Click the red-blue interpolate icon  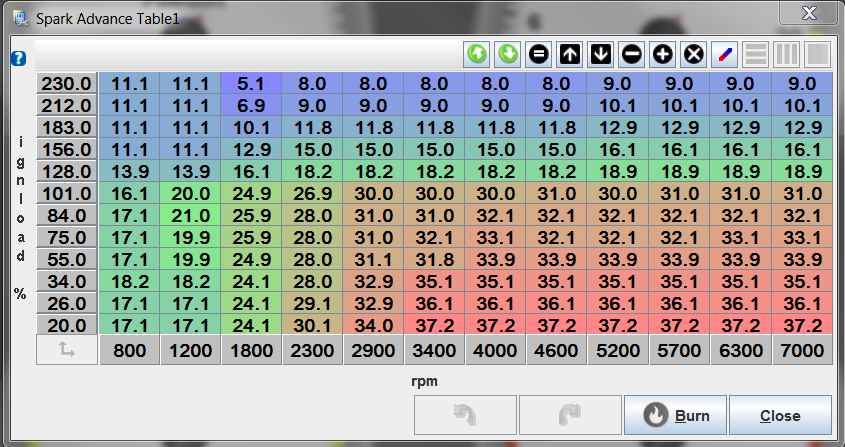coord(725,54)
